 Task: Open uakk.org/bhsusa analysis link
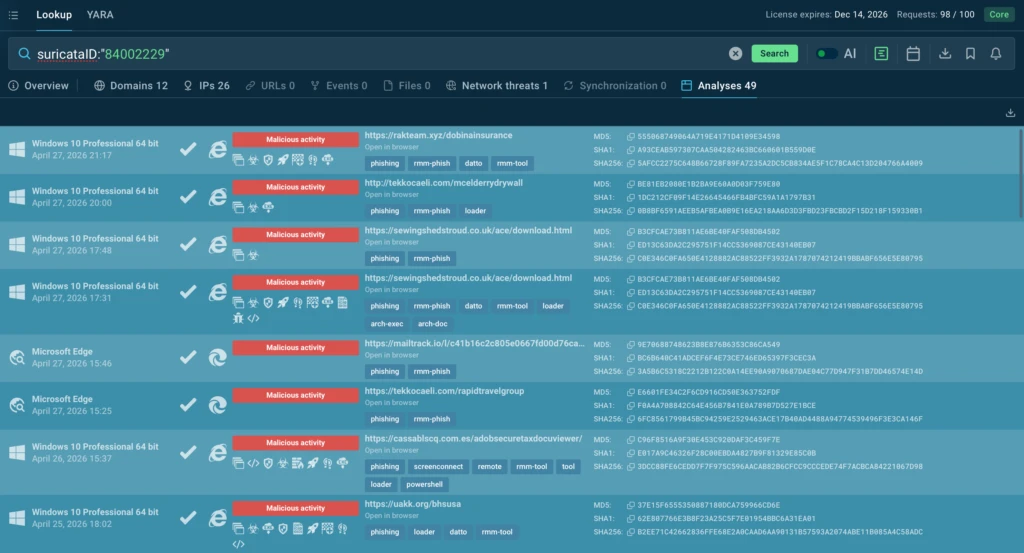pyautogui.click(x=413, y=503)
